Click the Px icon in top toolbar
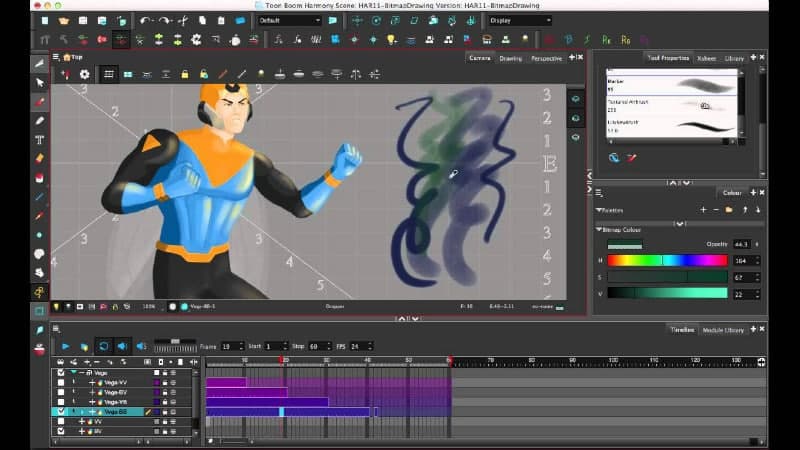 (x=606, y=39)
